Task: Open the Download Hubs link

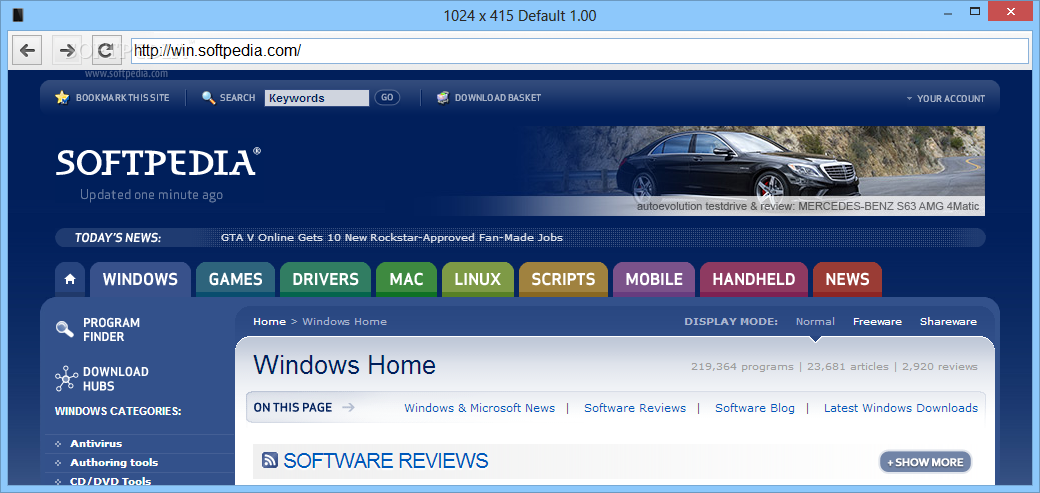Action: click(x=115, y=379)
